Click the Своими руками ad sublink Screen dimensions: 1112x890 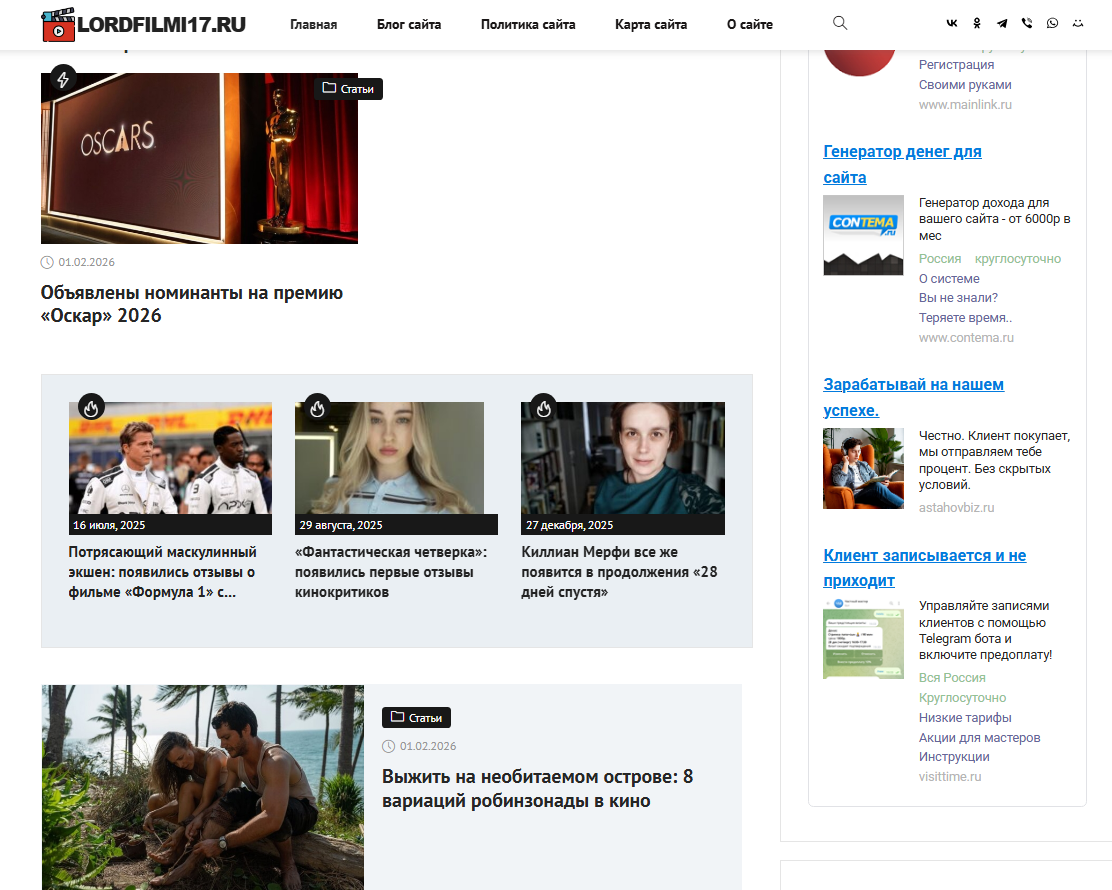tap(965, 84)
